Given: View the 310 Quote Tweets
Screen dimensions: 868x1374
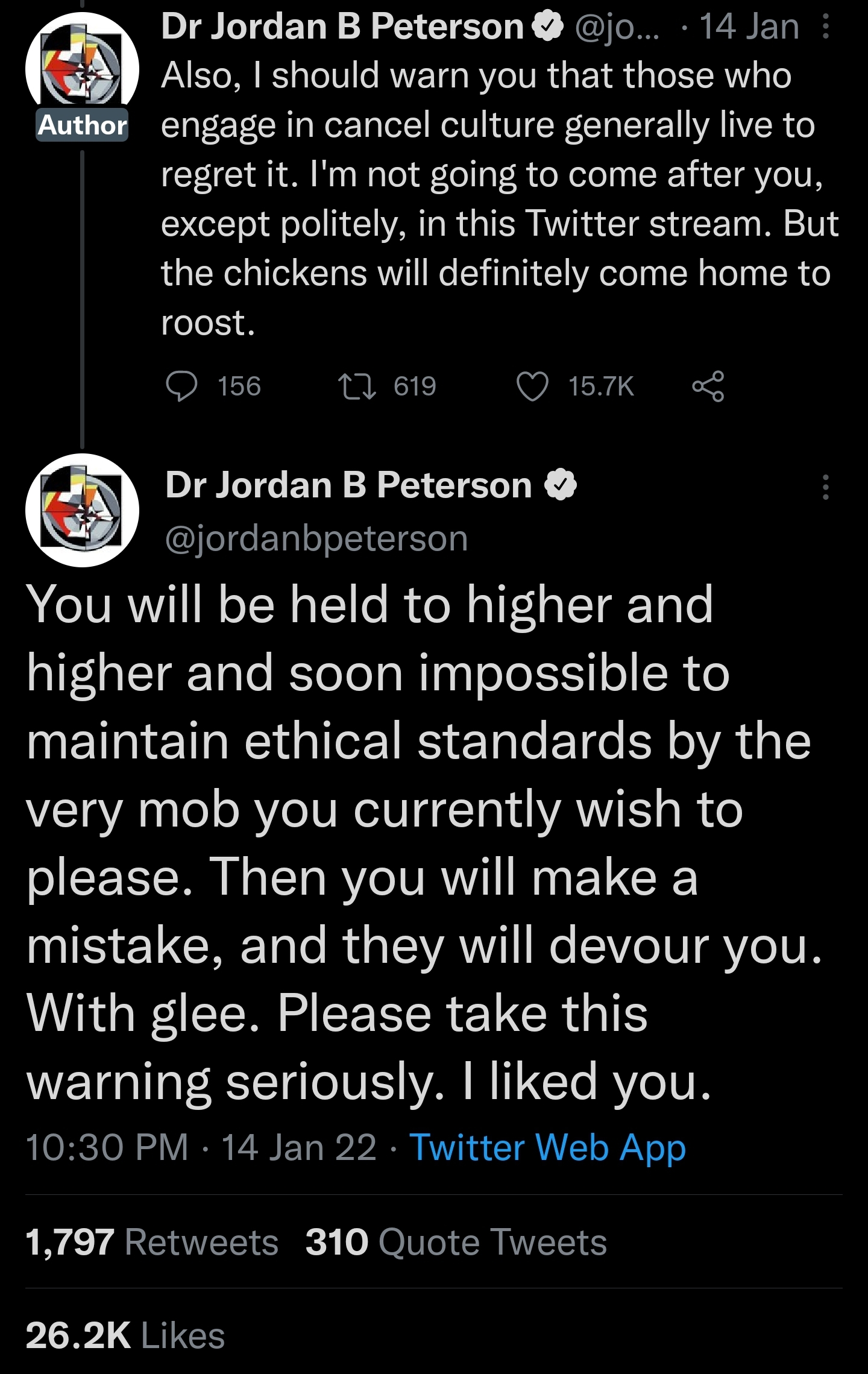Looking at the screenshot, I should coord(456,1243).
